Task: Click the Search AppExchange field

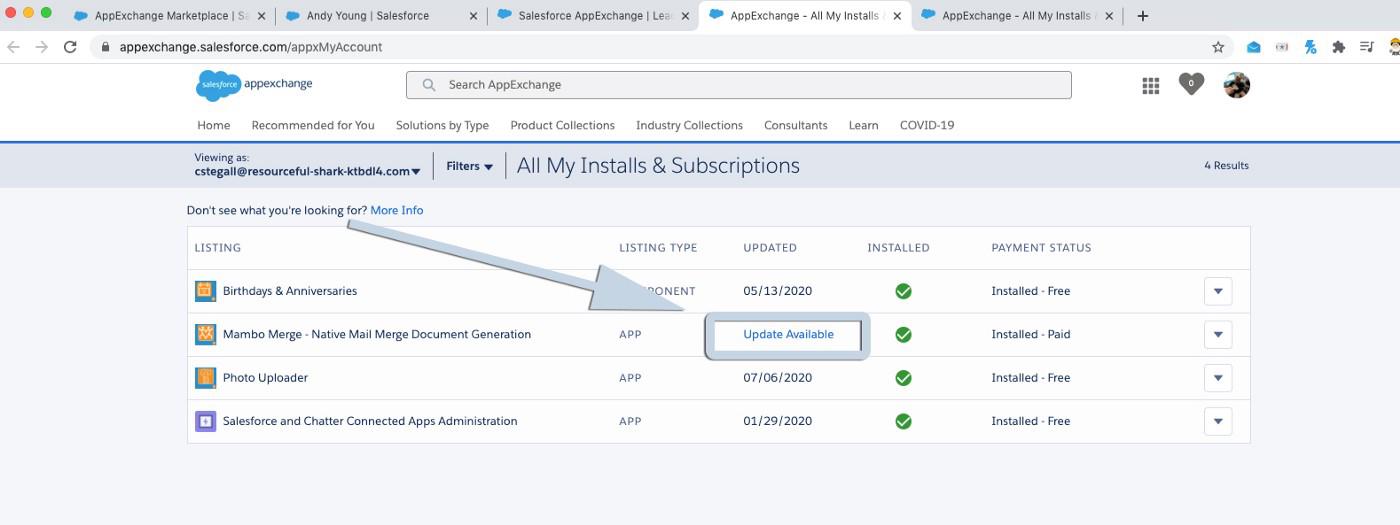Action: 738,85
